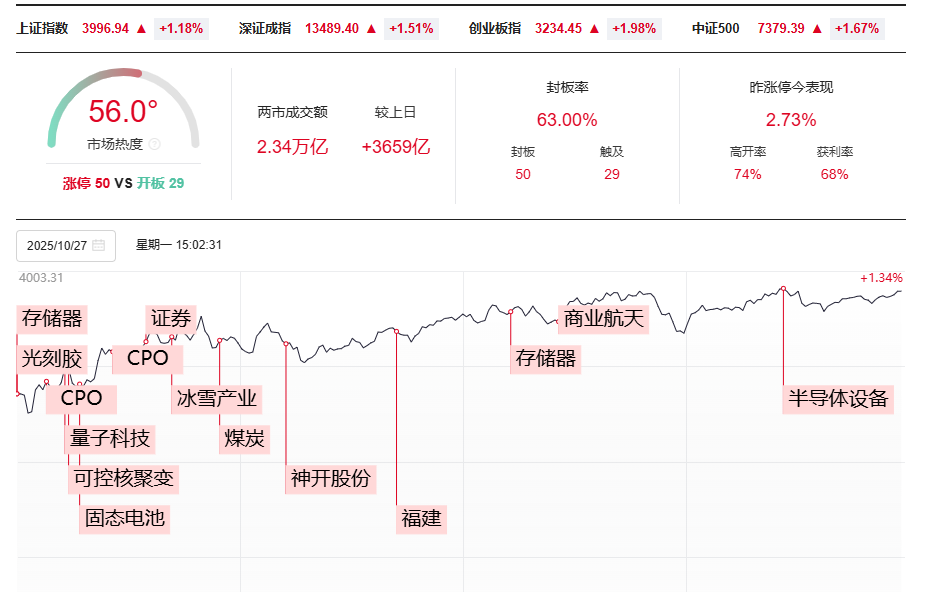
Task: Click the CPO annotation near 证券
Action: tap(147, 357)
